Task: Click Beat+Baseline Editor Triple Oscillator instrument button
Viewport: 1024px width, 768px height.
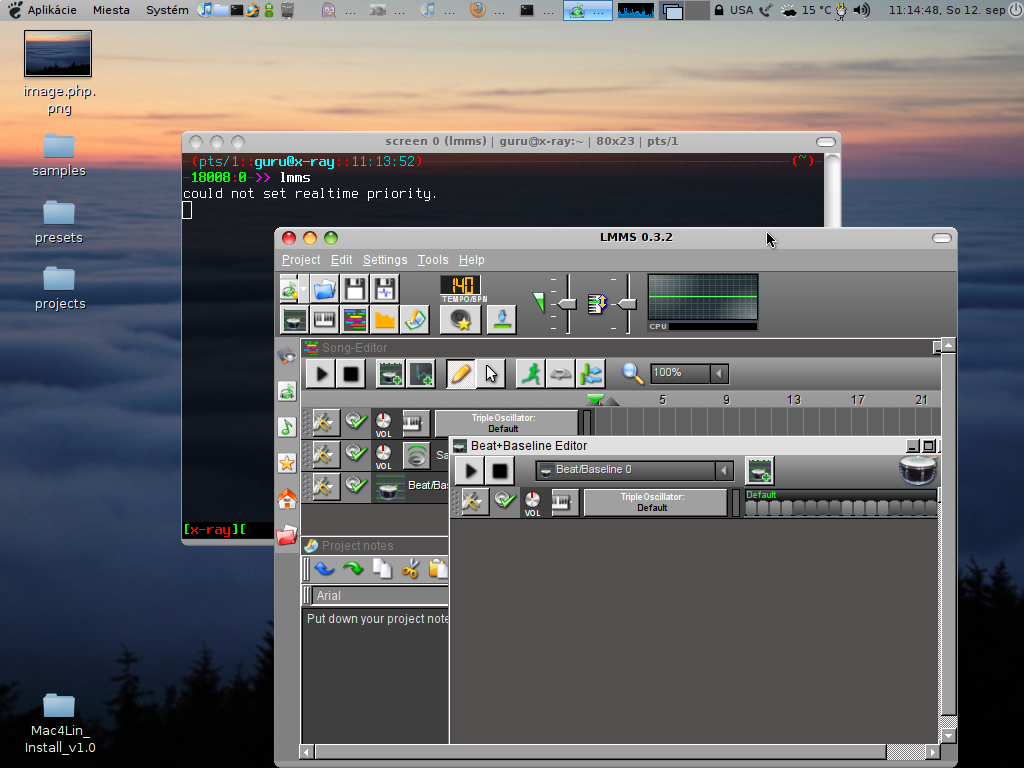Action: point(655,502)
